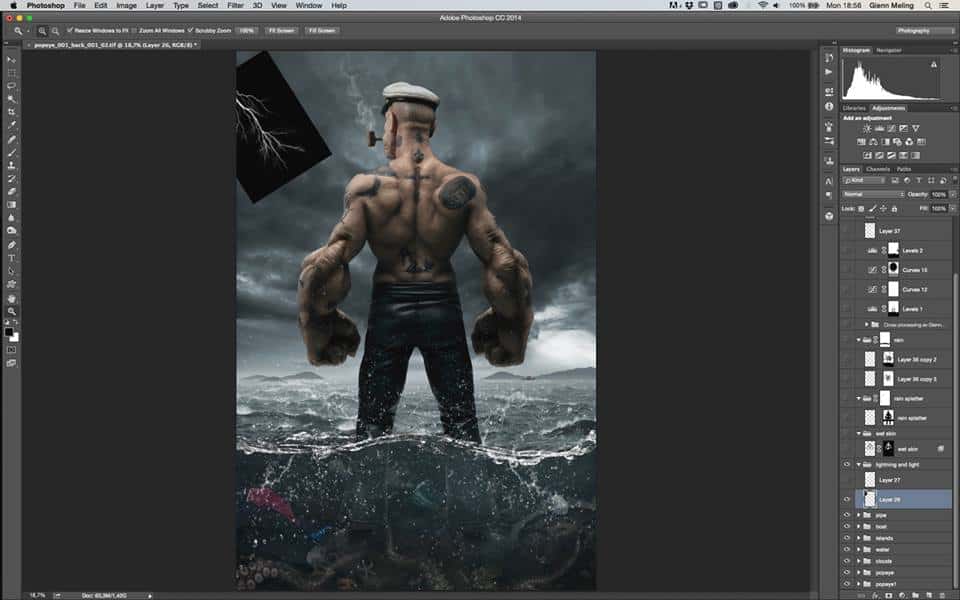The image size is (960, 600).
Task: Click the Fit Screen button
Action: tap(280, 31)
